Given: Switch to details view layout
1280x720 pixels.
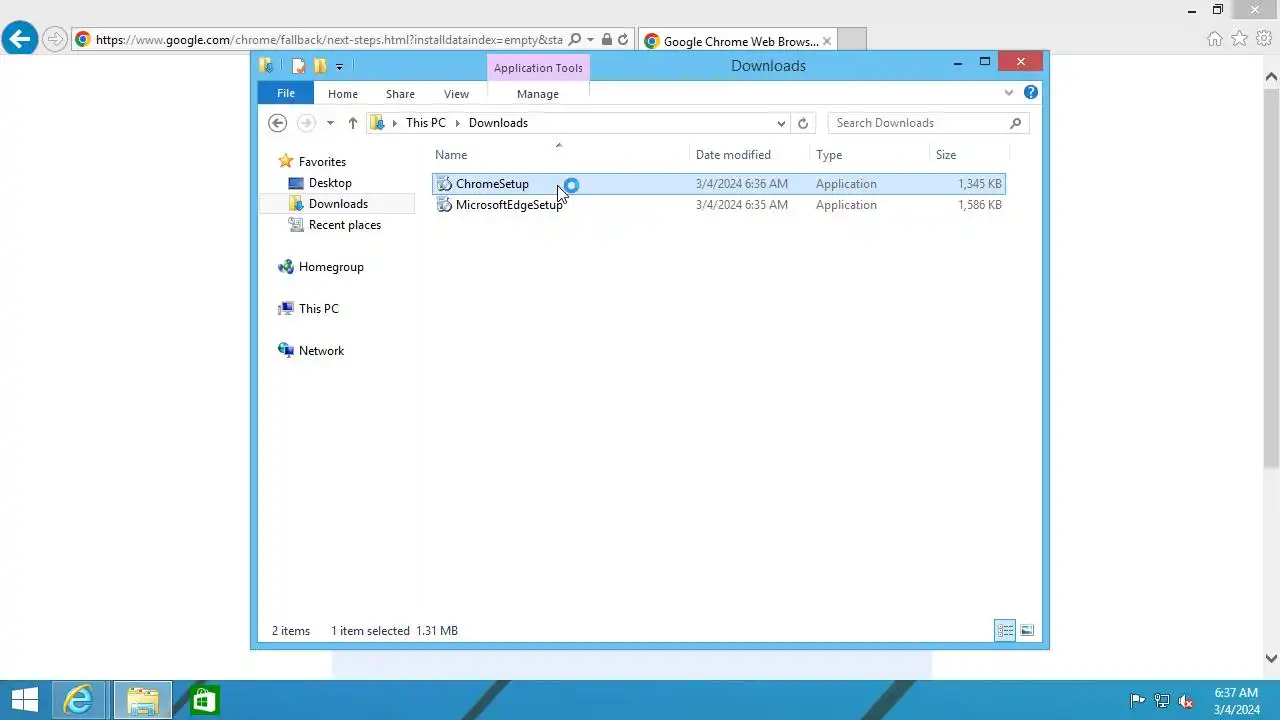Looking at the screenshot, I should tap(1005, 630).
